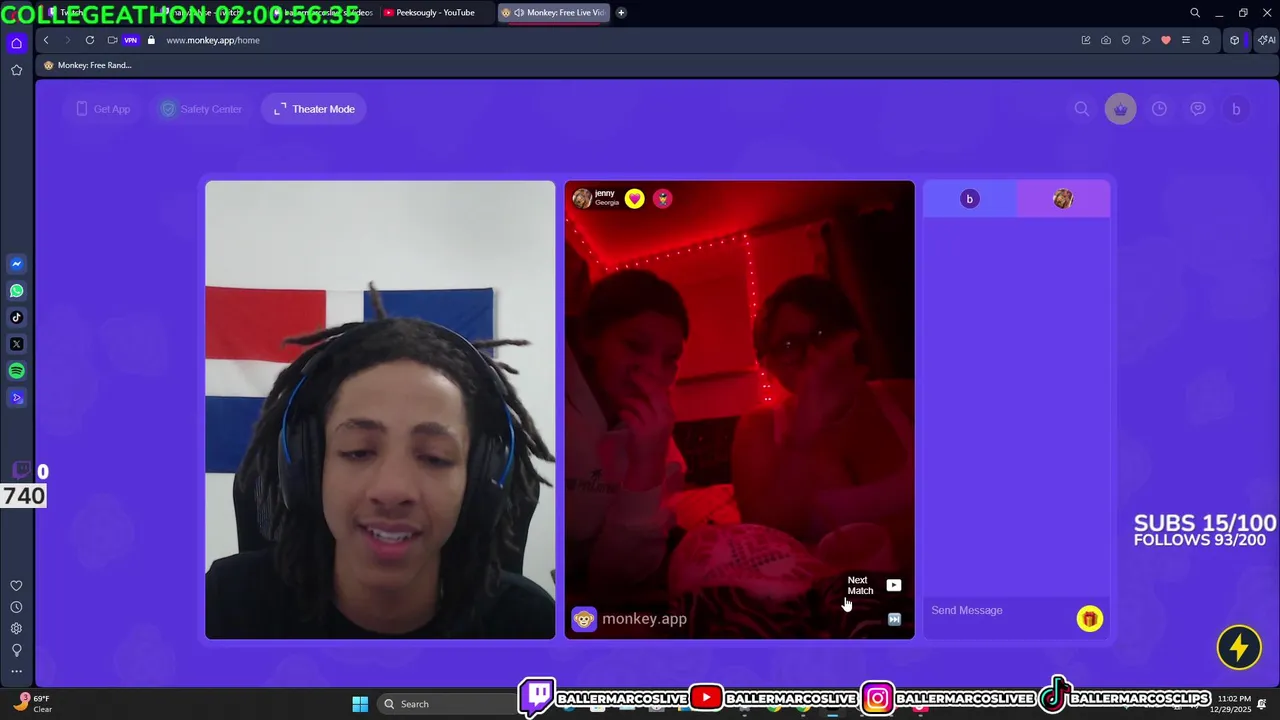Click the sidebar home icon at top left
This screenshot has width=1280, height=720.
pos(16,43)
